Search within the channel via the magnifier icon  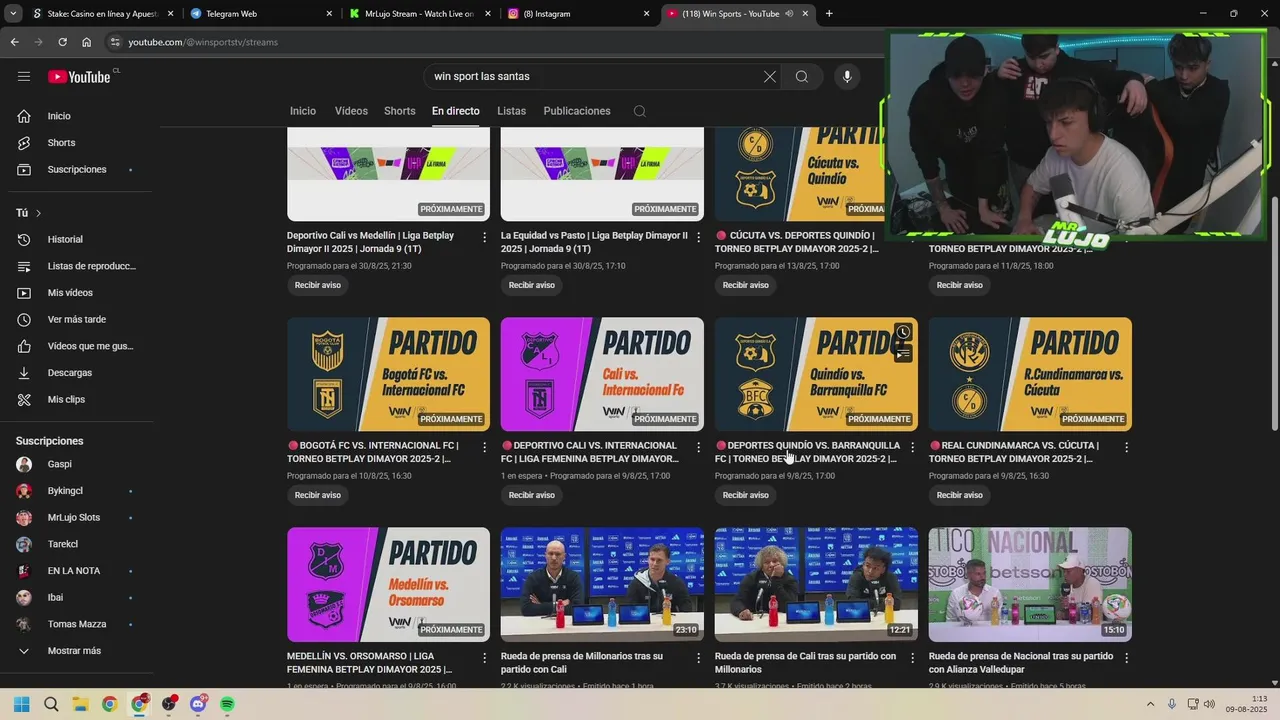pos(640,111)
